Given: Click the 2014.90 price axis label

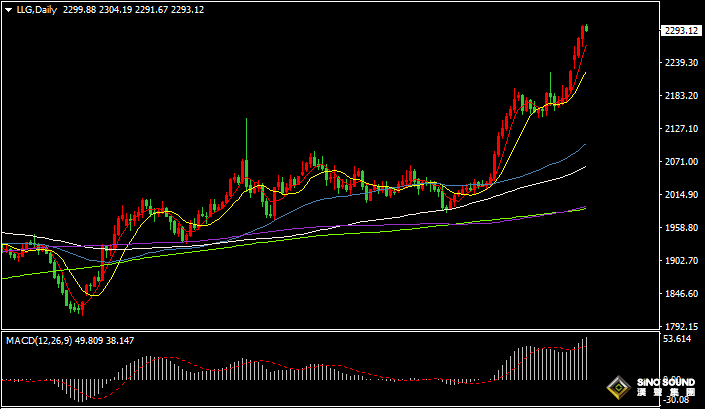Looking at the screenshot, I should coord(680,195).
